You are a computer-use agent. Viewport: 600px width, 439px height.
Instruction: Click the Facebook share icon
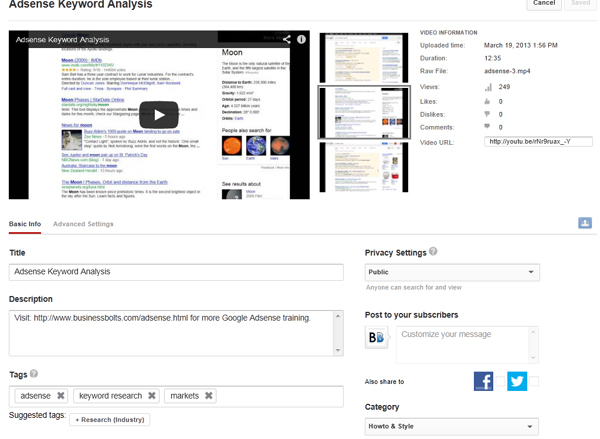pos(483,381)
